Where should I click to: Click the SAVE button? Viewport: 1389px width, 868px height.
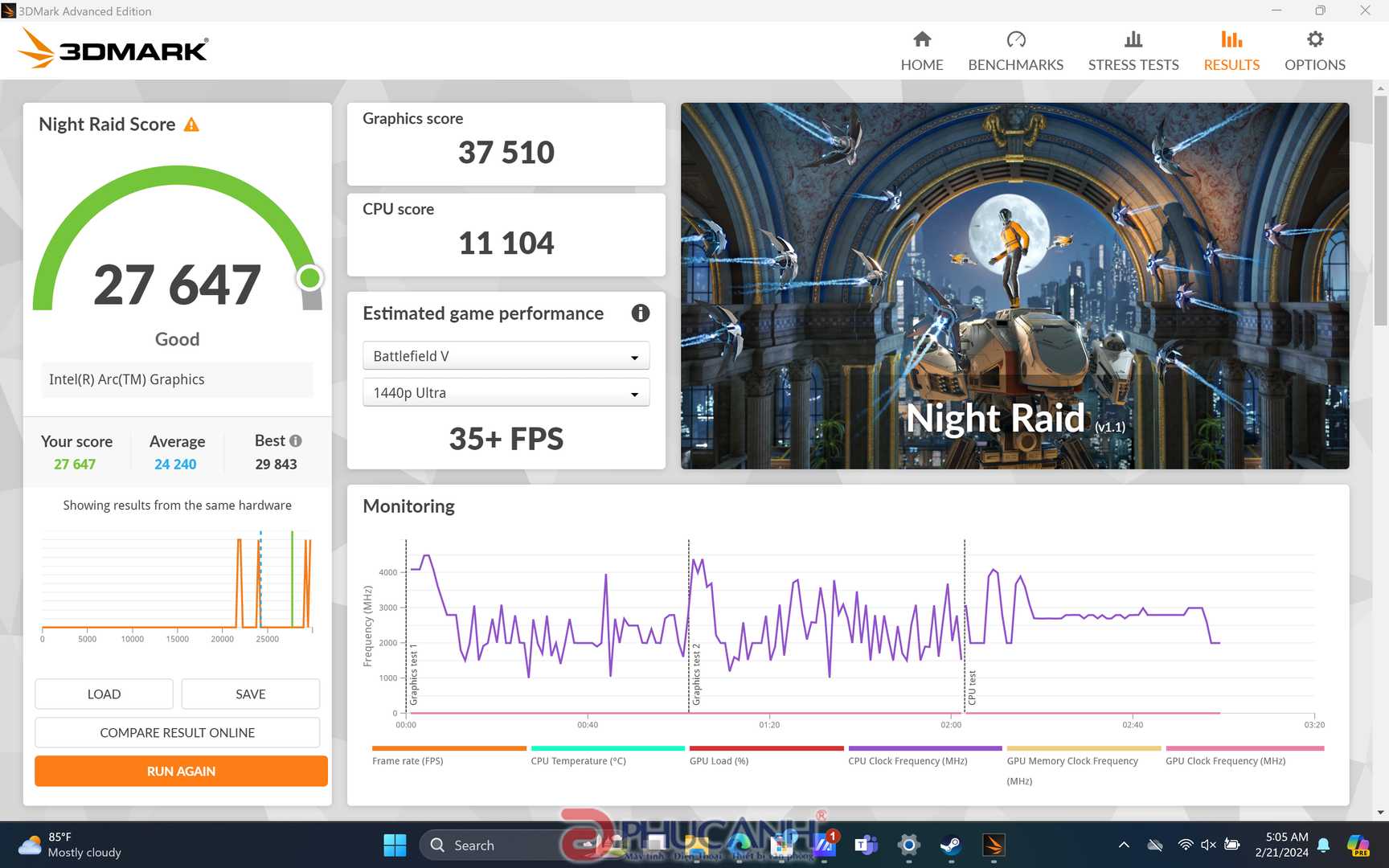[x=250, y=694]
